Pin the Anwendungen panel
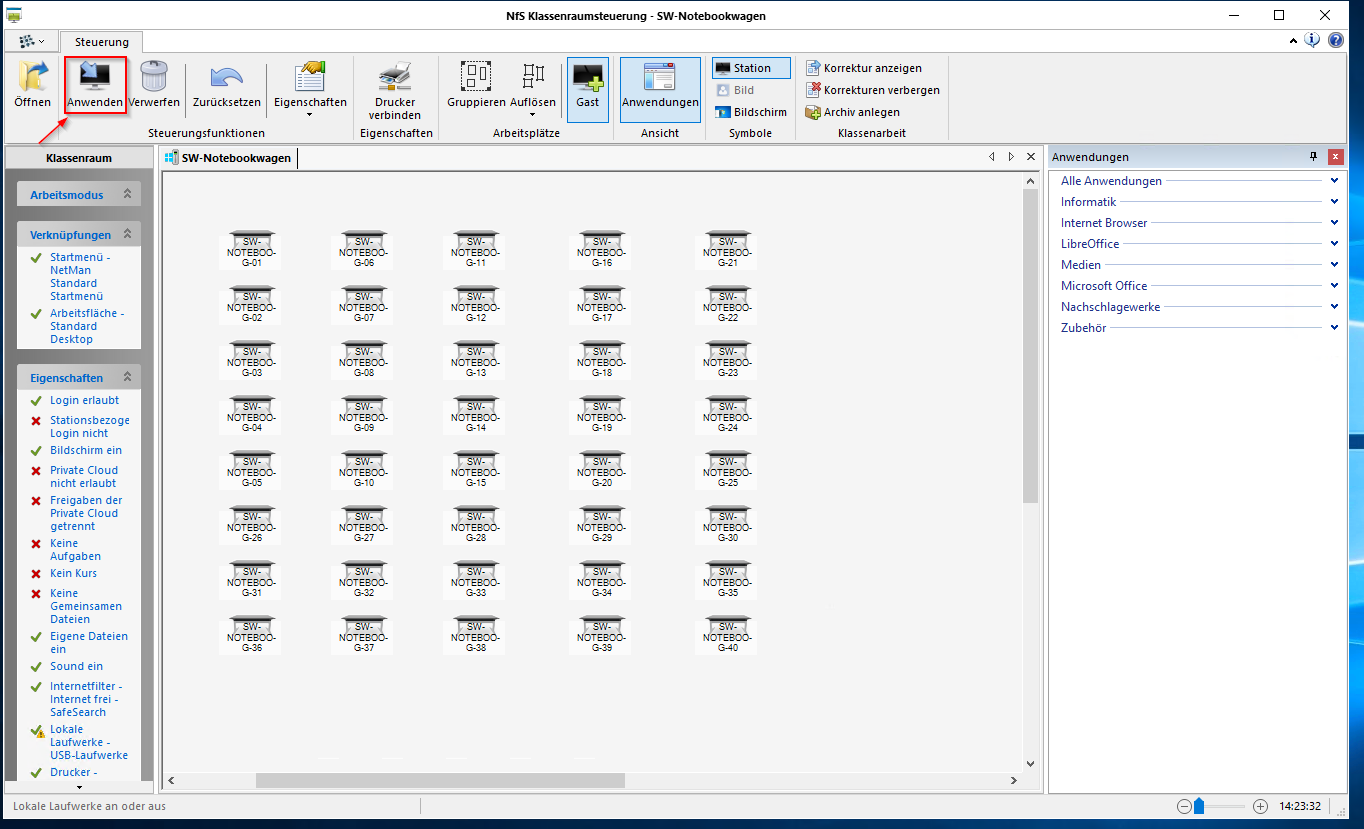The height and width of the screenshot is (829, 1364). (x=1314, y=157)
